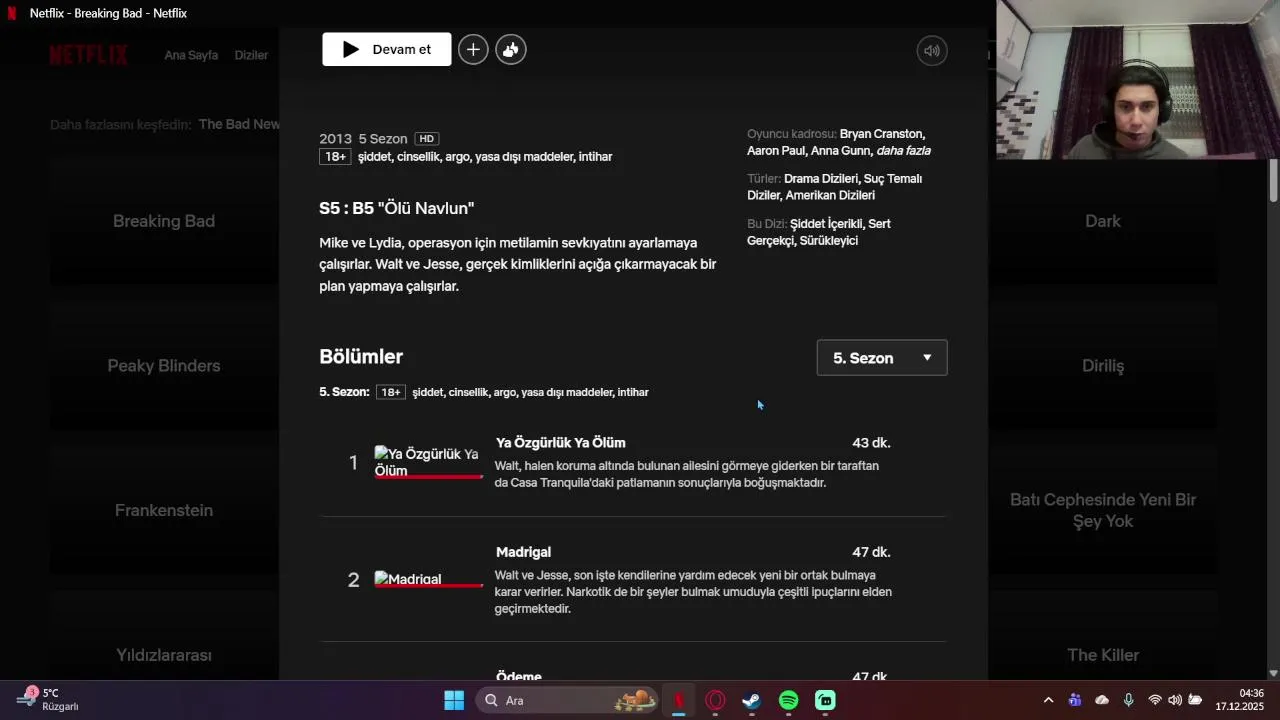Click the Netflix N icon in the title bar

pyautogui.click(x=12, y=13)
